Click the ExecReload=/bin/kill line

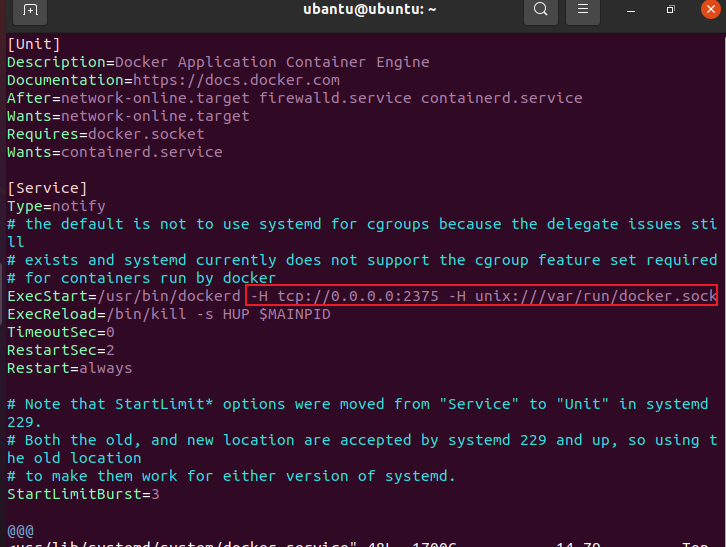[168, 314]
